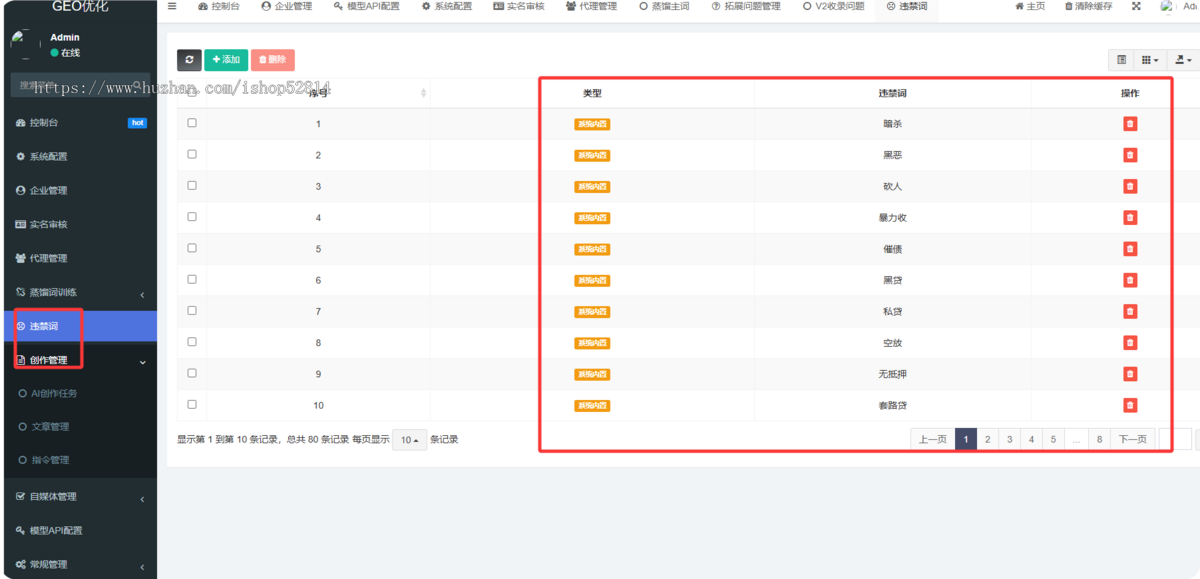Toggle the table card-view icon

coord(1121,60)
